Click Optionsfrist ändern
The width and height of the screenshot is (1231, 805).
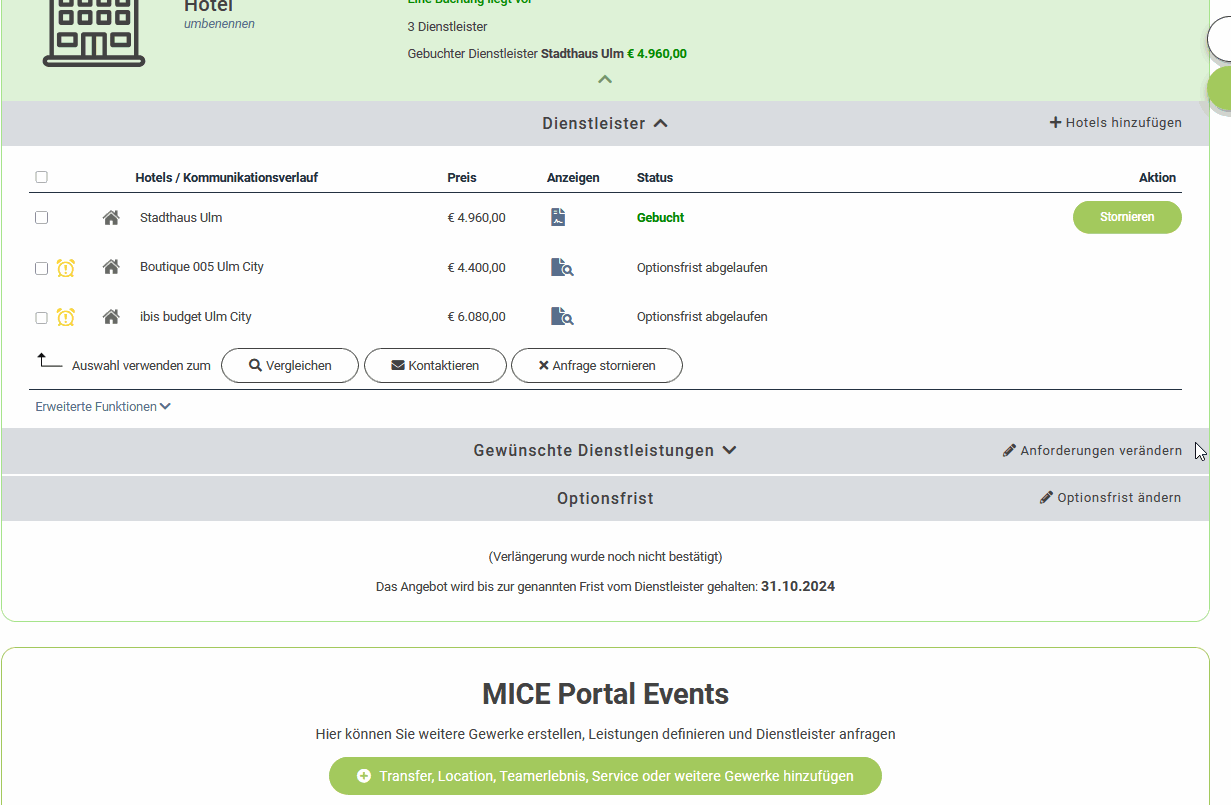tap(1110, 498)
